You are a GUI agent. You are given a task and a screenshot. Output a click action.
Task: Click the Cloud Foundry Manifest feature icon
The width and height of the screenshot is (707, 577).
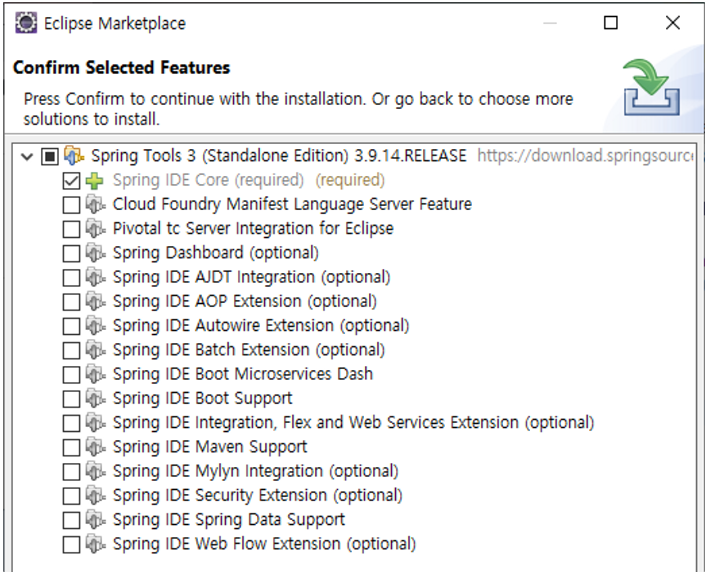pyautogui.click(x=95, y=204)
